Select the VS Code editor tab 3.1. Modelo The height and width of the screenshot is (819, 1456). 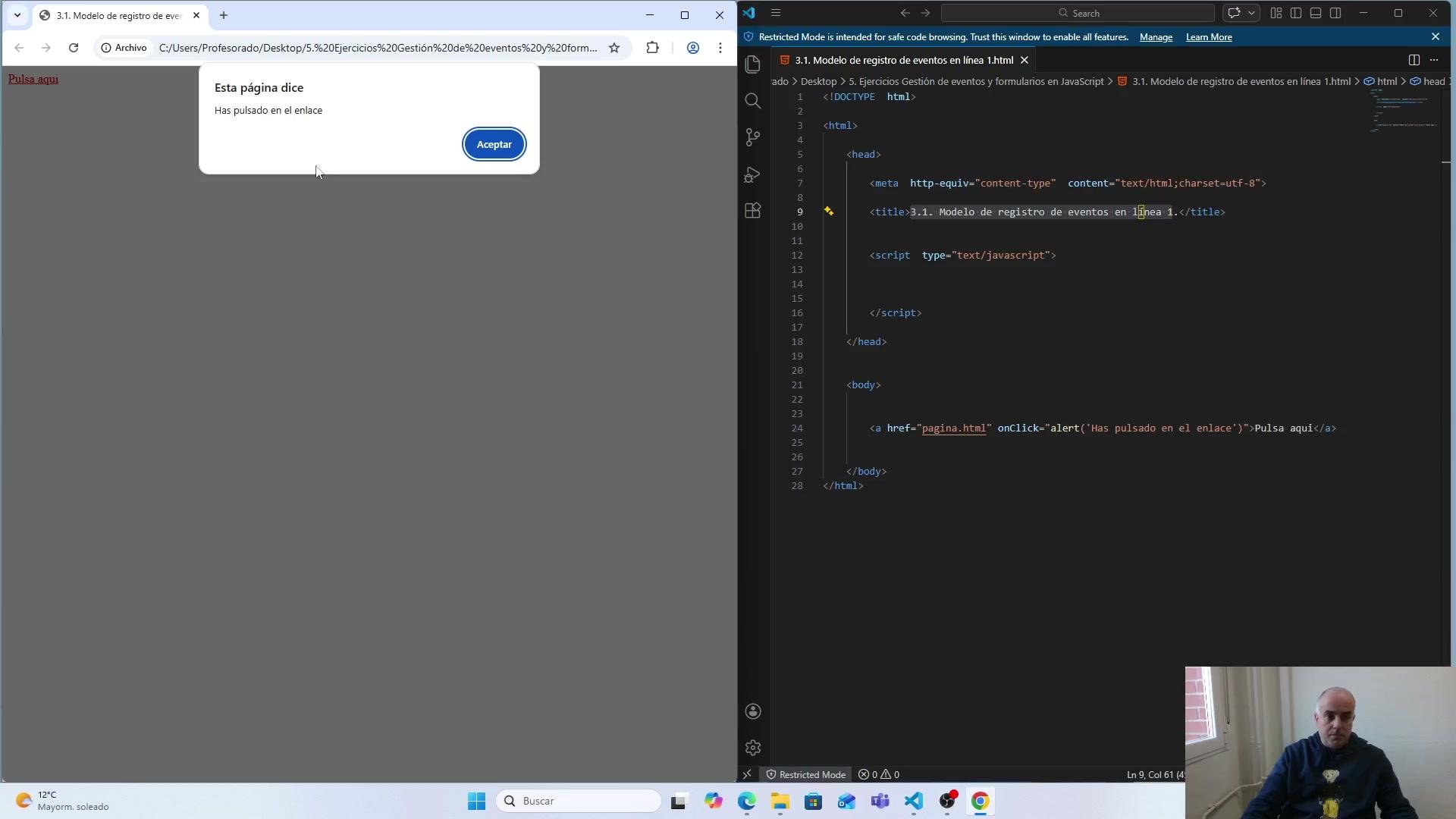[x=903, y=60]
